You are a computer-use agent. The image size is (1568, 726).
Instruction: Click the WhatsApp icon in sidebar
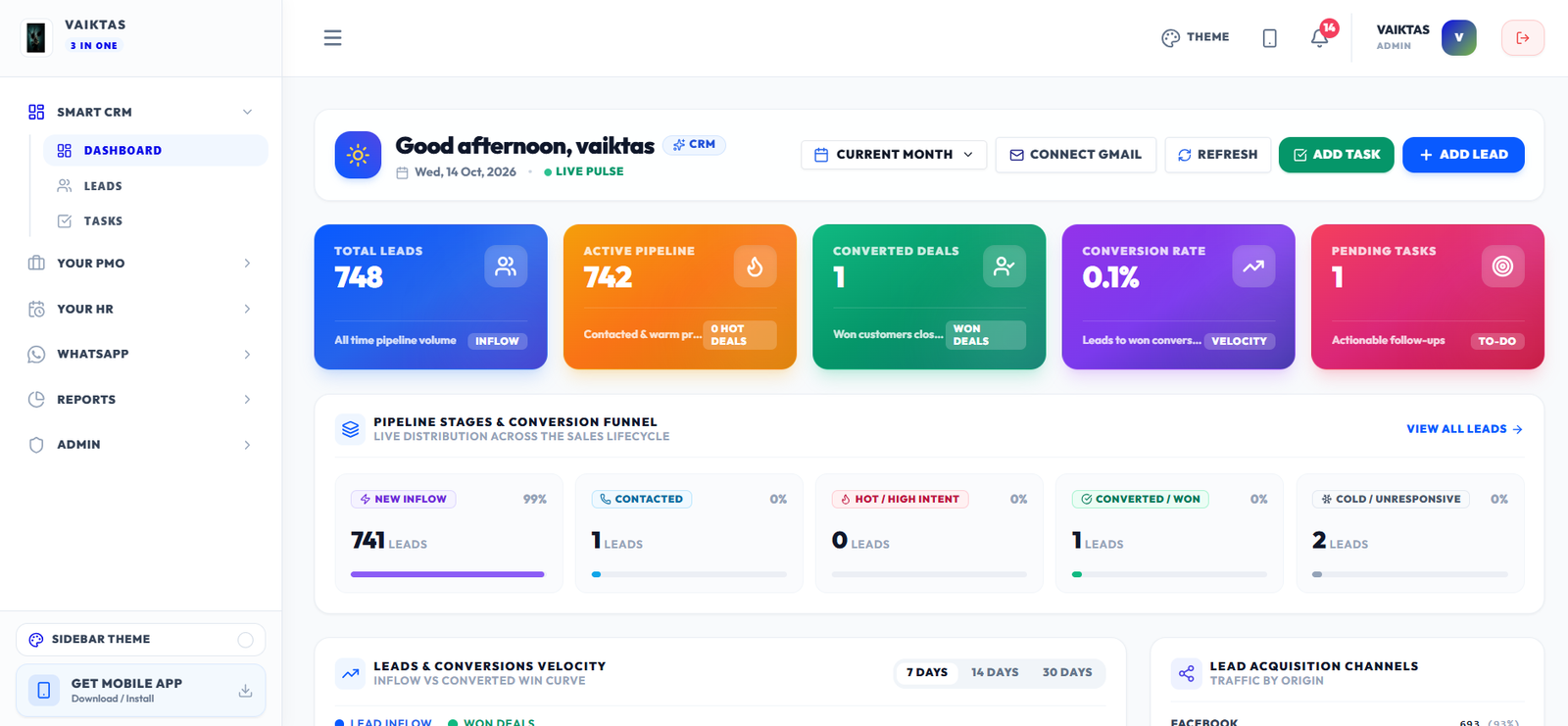tap(36, 354)
